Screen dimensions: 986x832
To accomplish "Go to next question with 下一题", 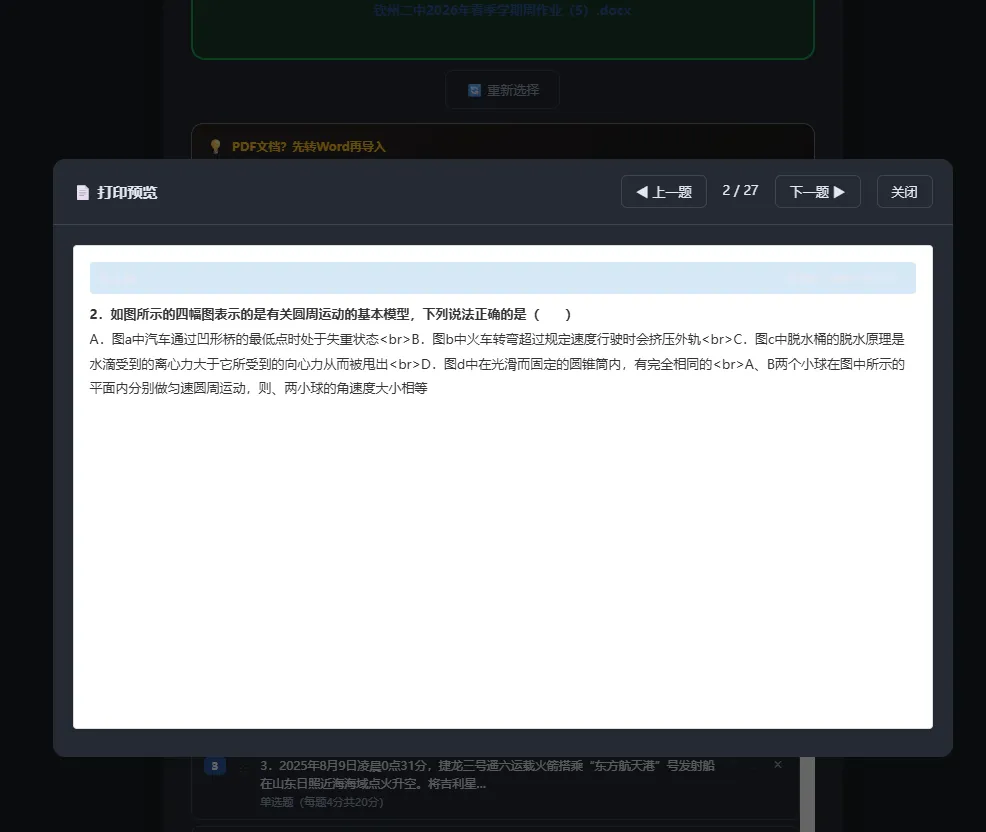I will coord(817,192).
